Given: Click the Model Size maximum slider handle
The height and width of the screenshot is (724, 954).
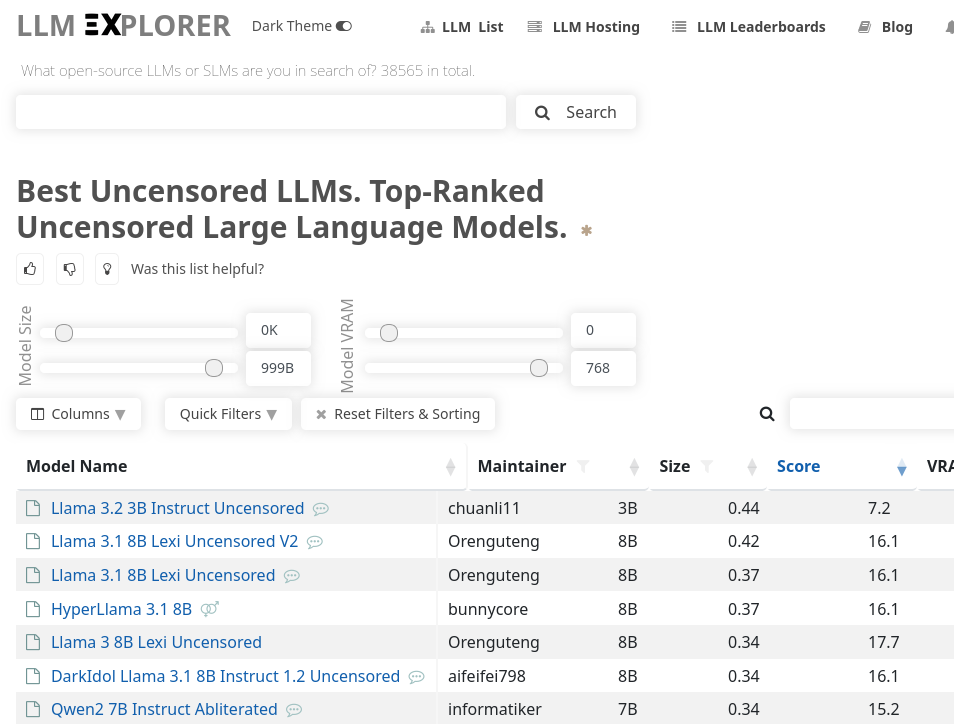Looking at the screenshot, I should [x=213, y=368].
